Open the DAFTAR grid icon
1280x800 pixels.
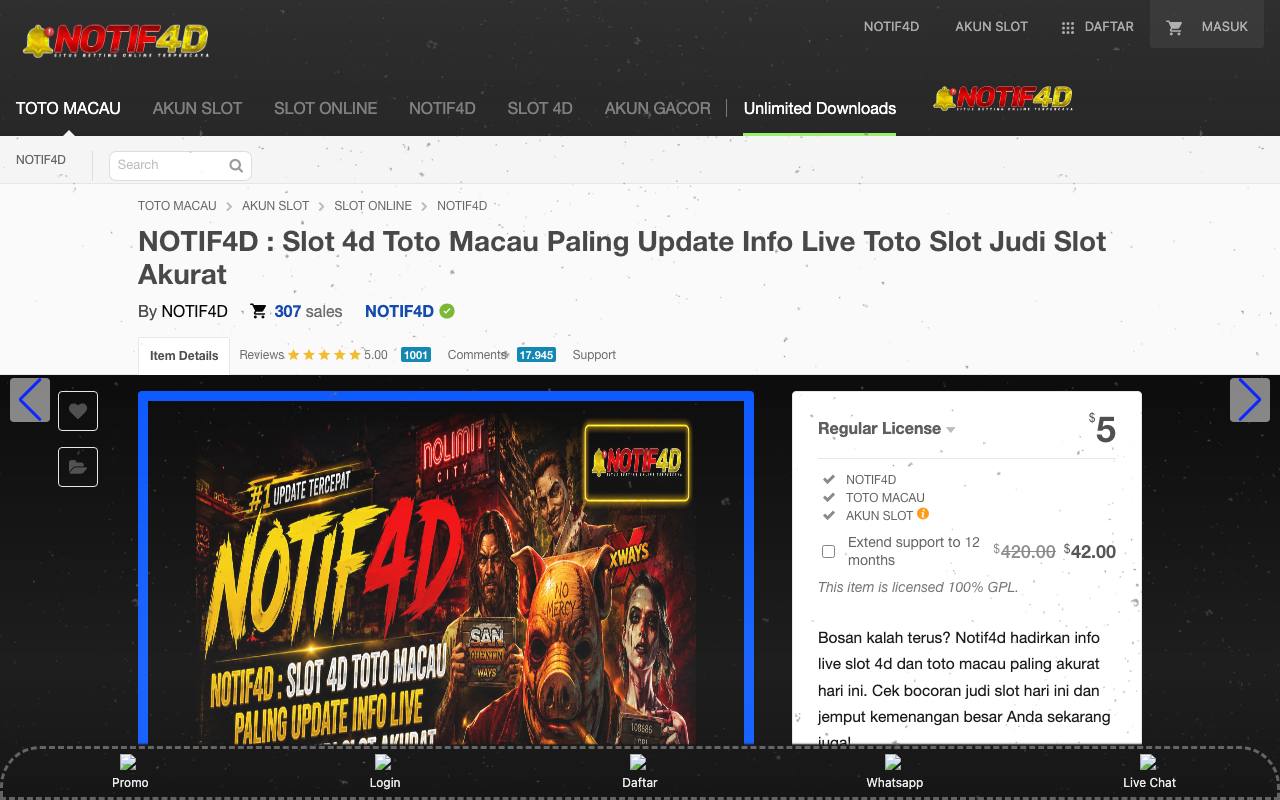1068,28
